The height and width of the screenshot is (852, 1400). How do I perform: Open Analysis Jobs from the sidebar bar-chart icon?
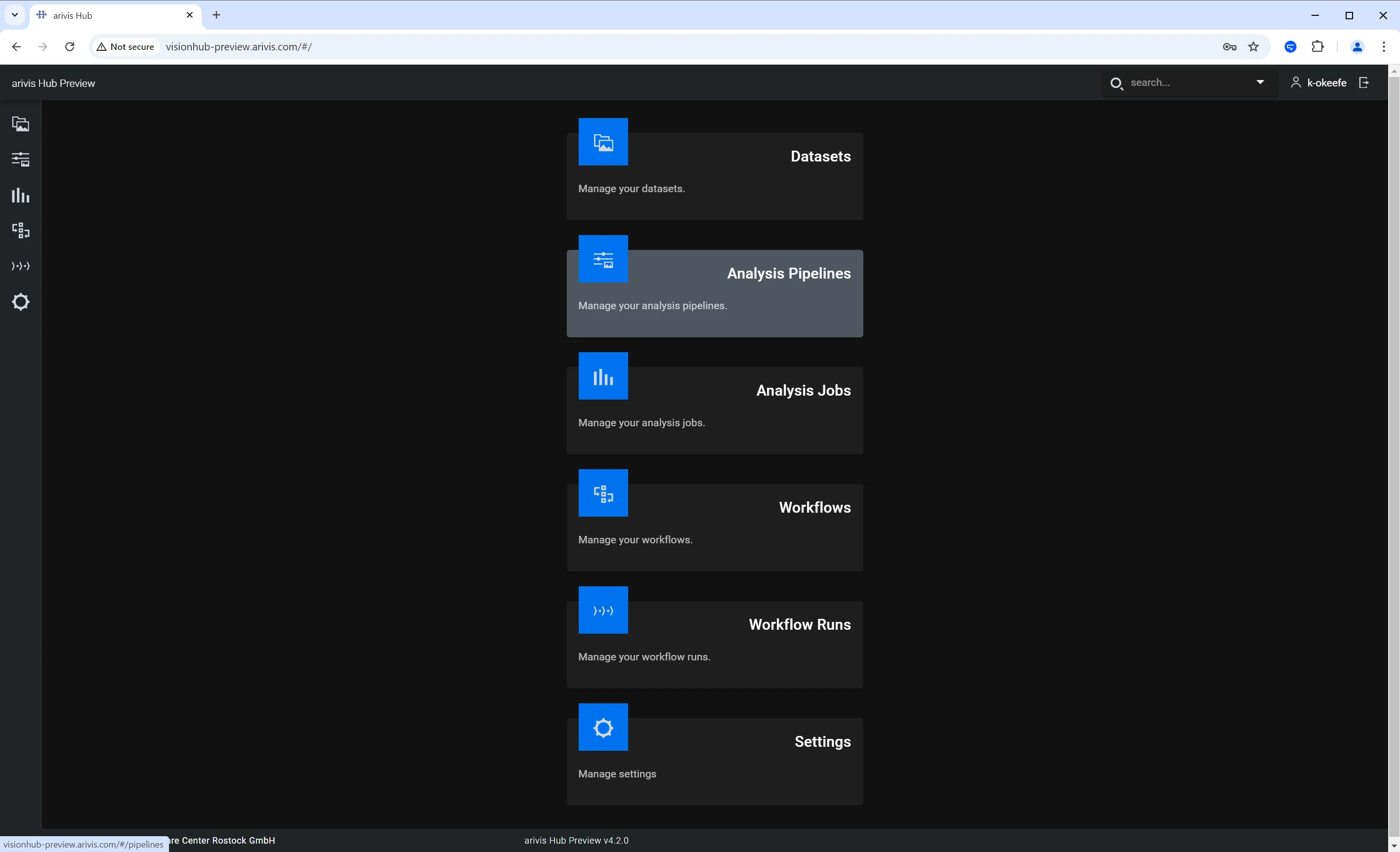tap(20, 196)
